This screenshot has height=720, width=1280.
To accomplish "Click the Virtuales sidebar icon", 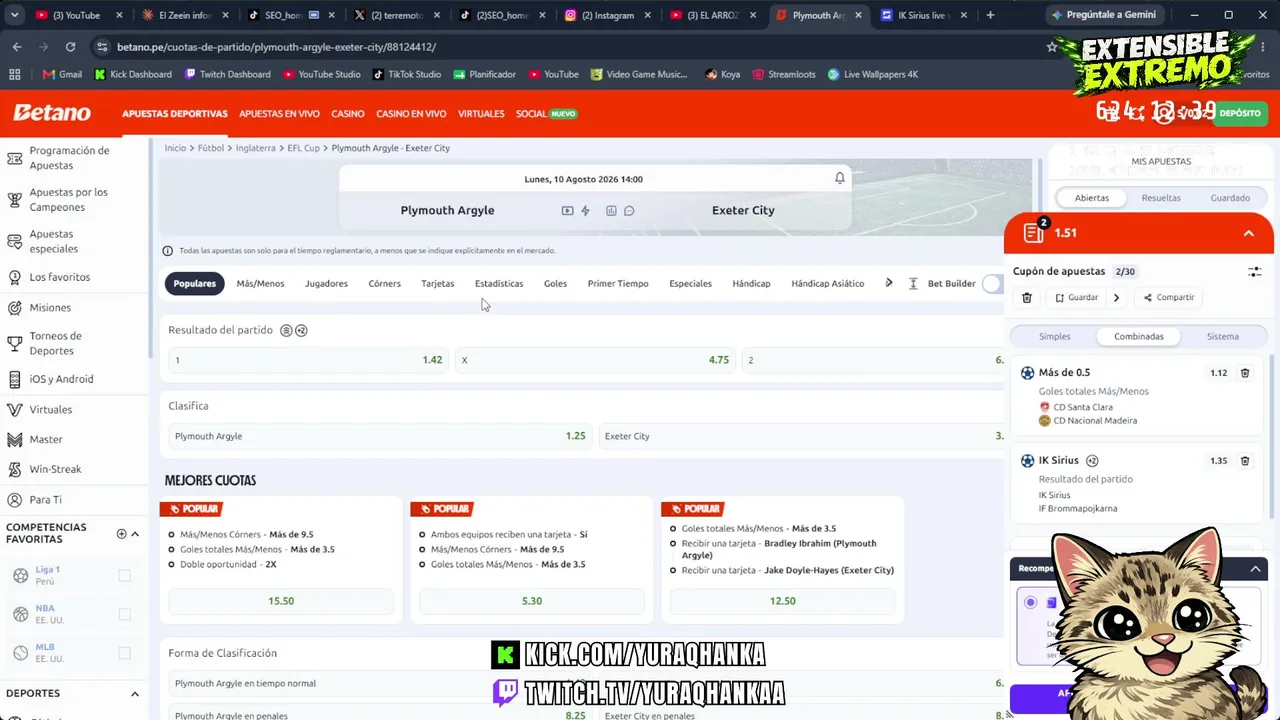I will 15,409.
